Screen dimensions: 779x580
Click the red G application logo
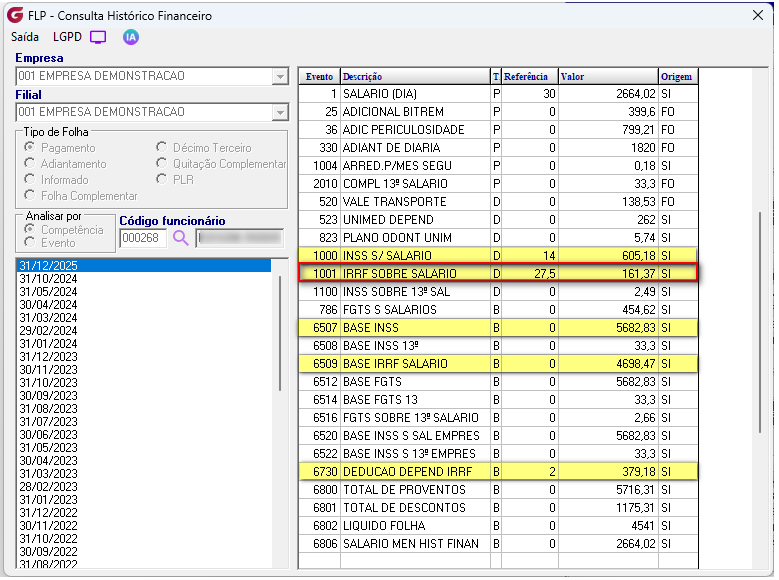[x=15, y=15]
